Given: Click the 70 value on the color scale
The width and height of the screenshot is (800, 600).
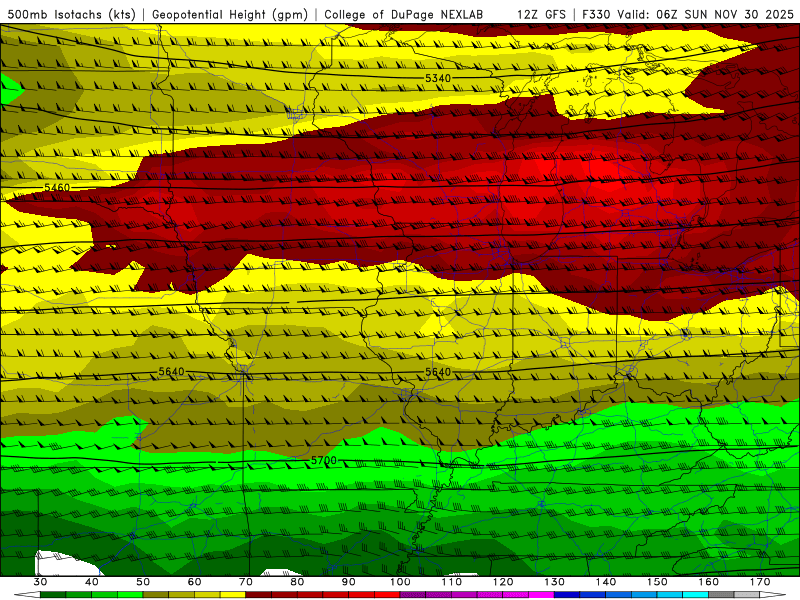Looking at the screenshot, I should coord(246,582).
